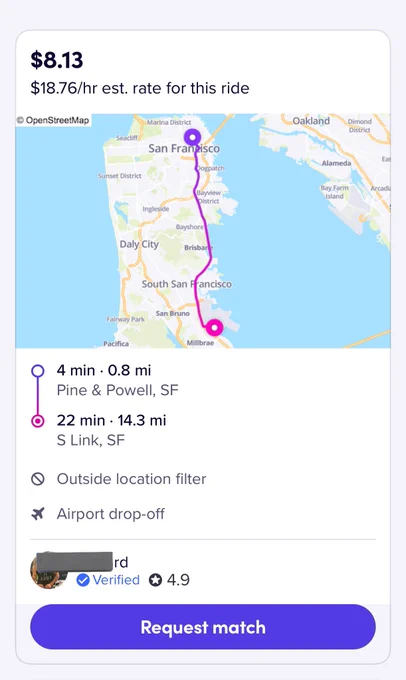Open the OpenStreetMap attribution link

coord(53,120)
